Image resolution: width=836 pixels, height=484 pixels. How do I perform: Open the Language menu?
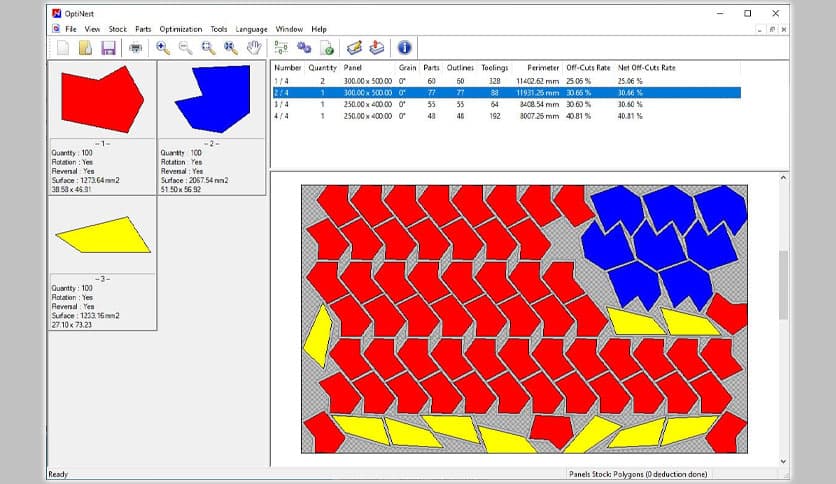pyautogui.click(x=251, y=29)
